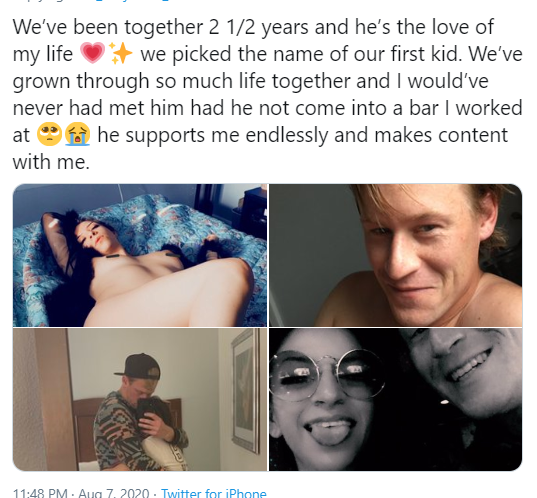The width and height of the screenshot is (537, 498).
Task: Open photo of smiling blond man
Action: [x=396, y=255]
